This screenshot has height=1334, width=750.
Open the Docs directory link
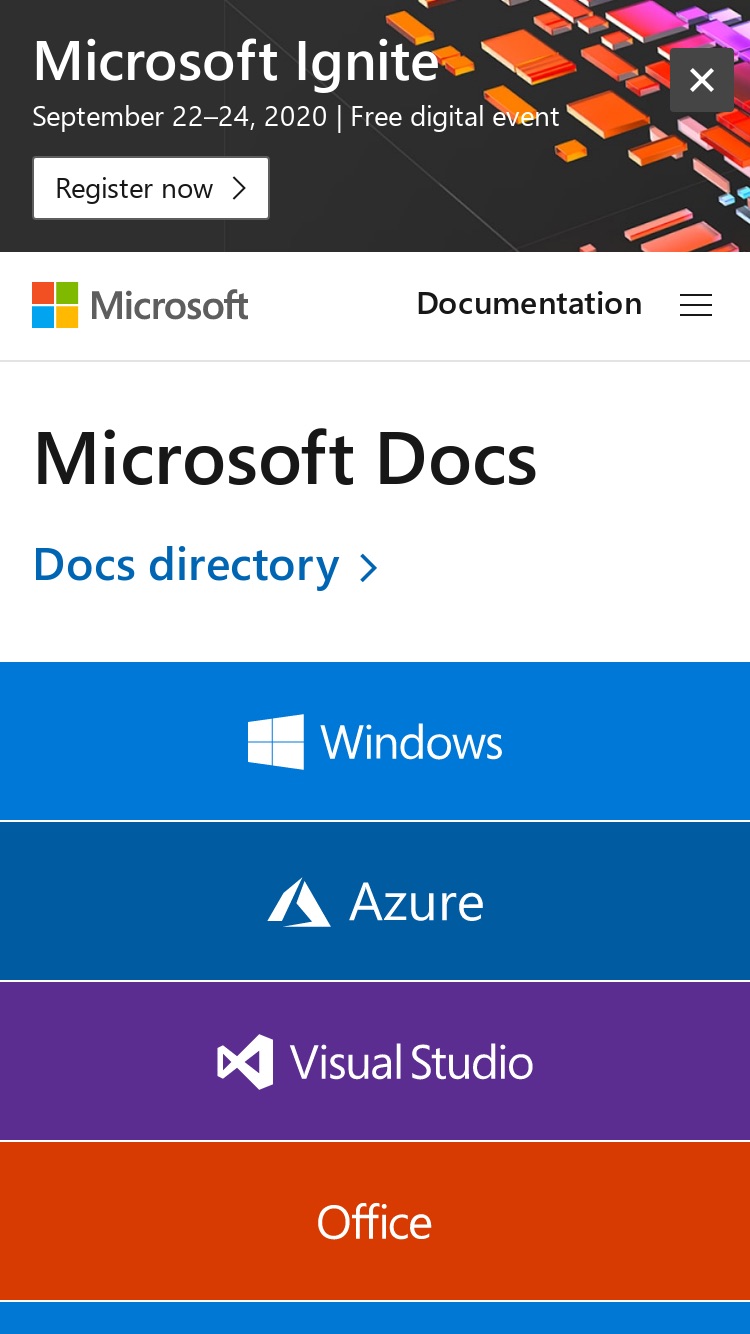206,566
